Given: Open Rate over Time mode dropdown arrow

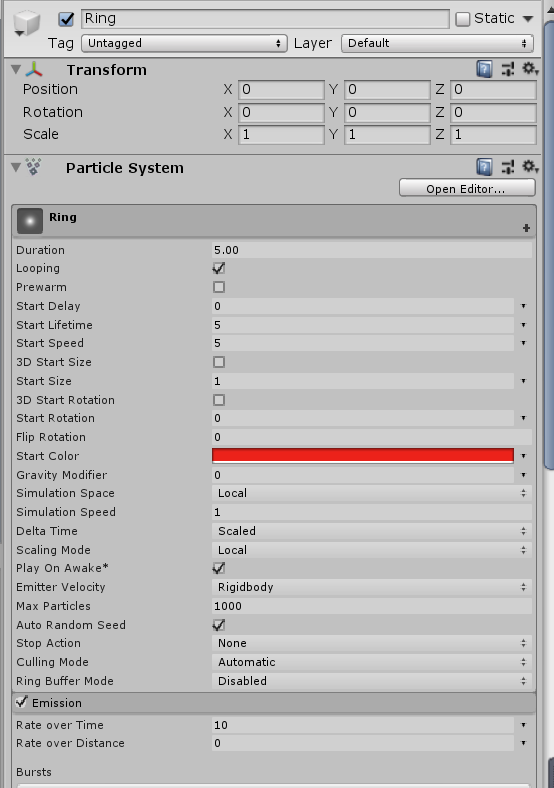Looking at the screenshot, I should [x=523, y=725].
